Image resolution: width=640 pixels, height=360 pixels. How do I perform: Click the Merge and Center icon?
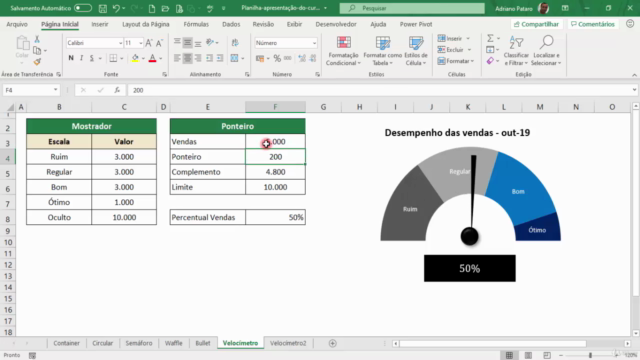tap(234, 58)
